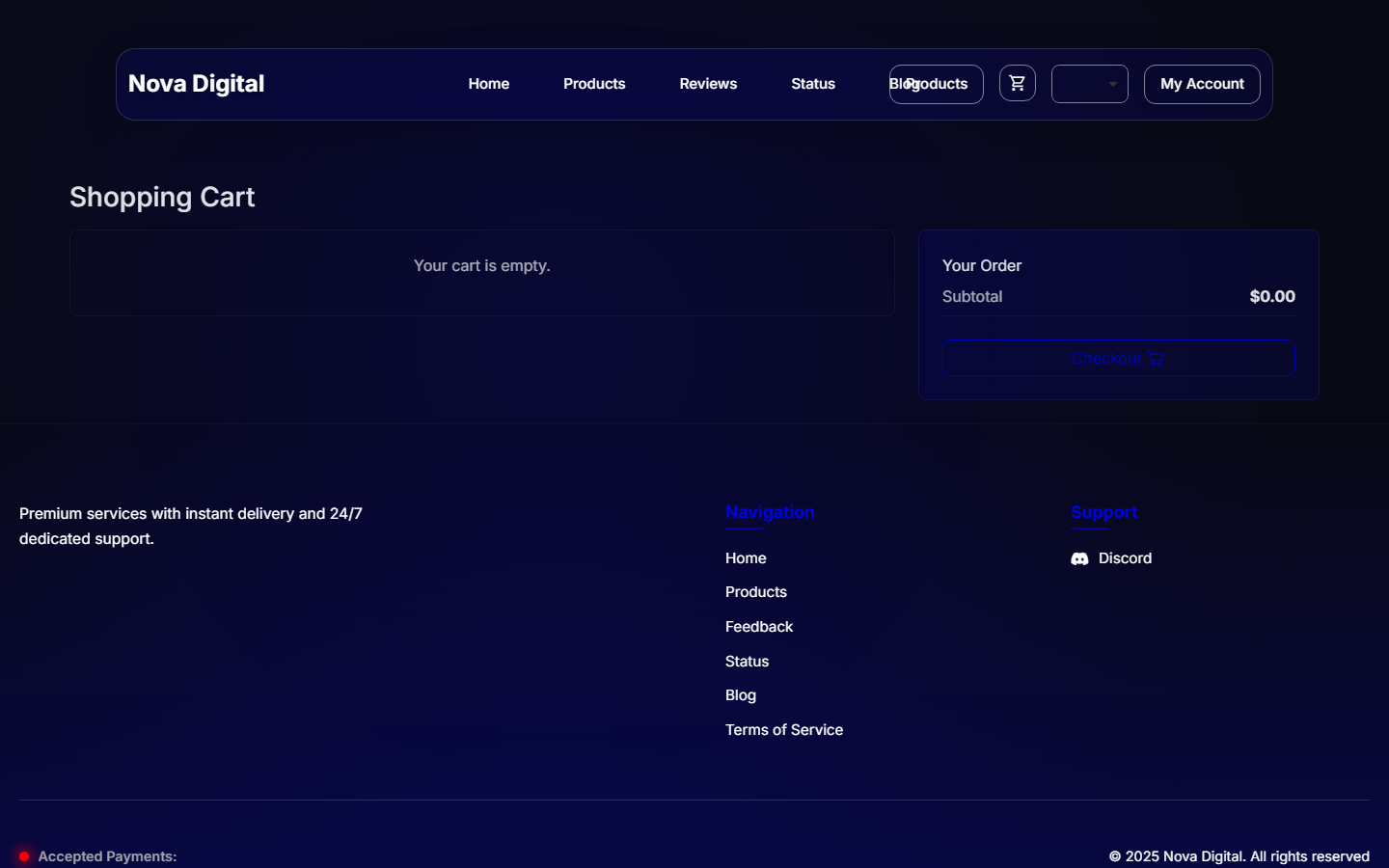1389x868 pixels.
Task: Open the Discord support link text
Action: pyautogui.click(x=1125, y=558)
